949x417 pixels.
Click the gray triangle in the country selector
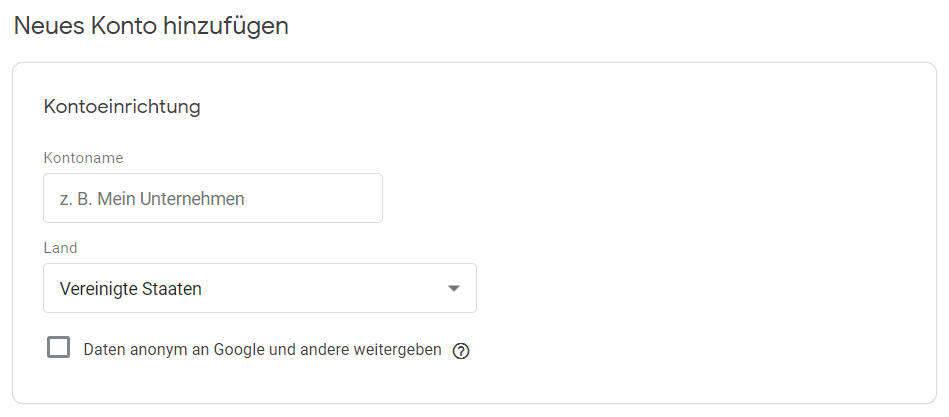453,289
